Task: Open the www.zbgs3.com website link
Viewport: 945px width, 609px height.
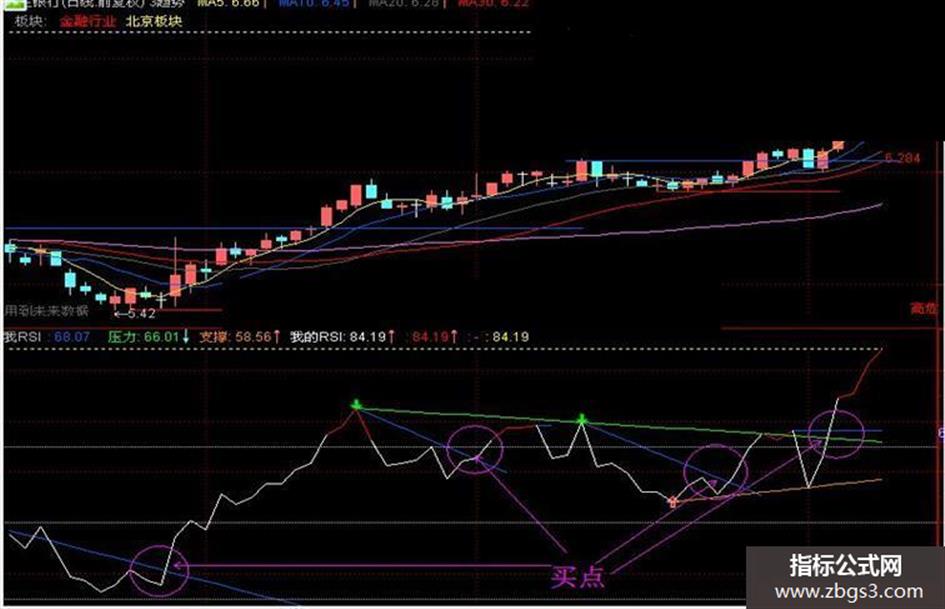Action: point(849,592)
